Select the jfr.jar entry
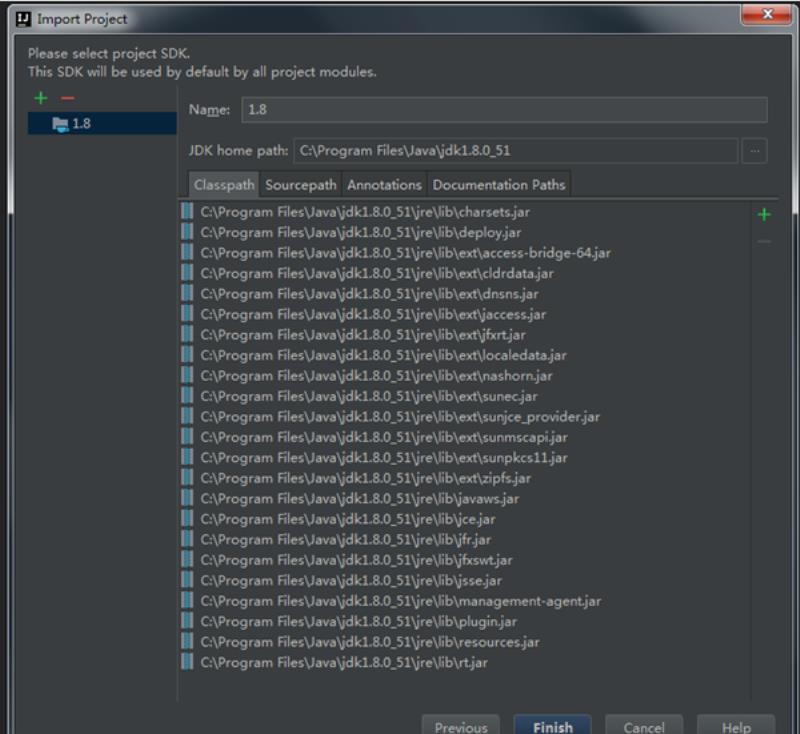Image resolution: width=800 pixels, height=734 pixels. (345, 540)
